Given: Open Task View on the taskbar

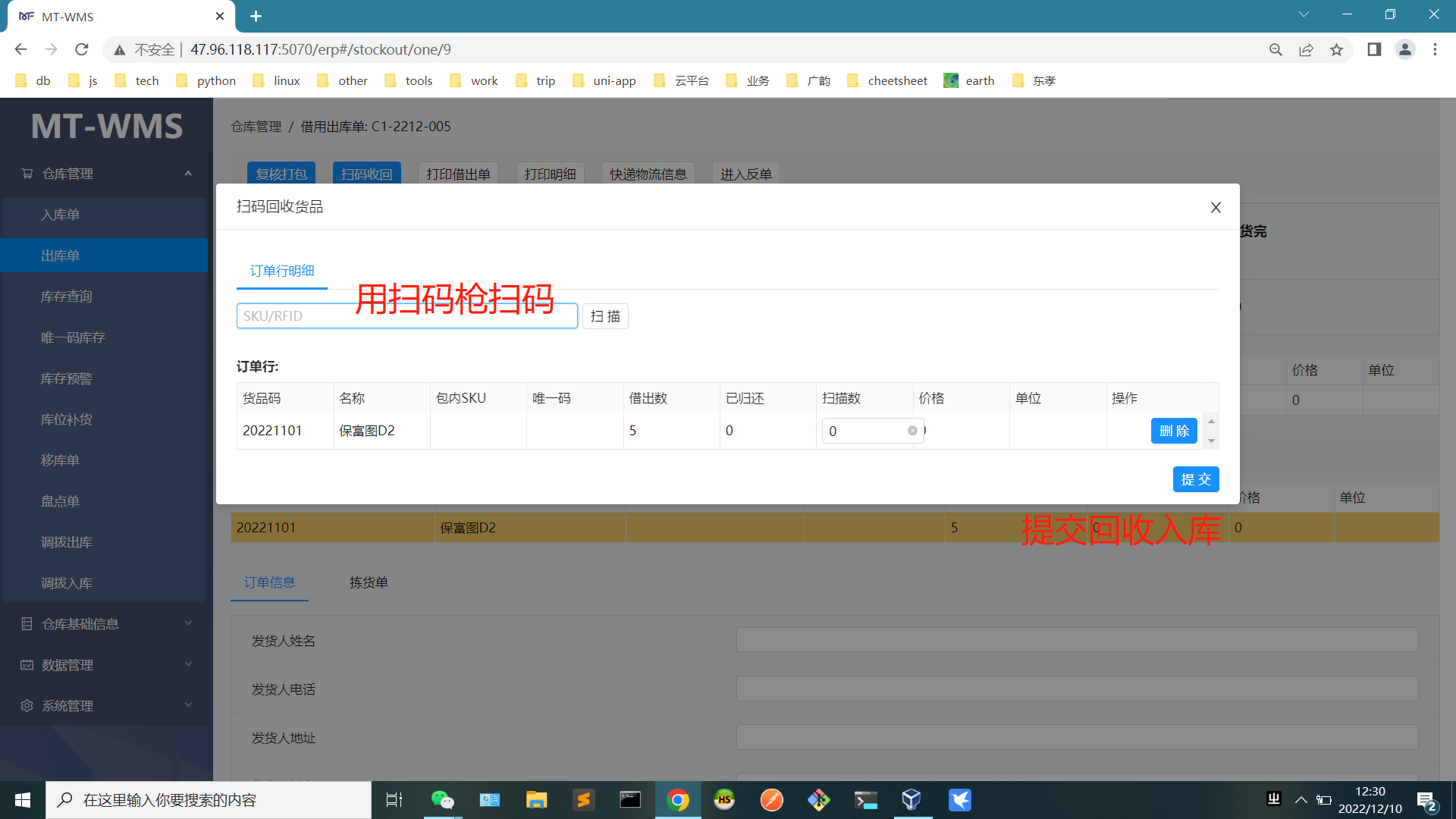Looking at the screenshot, I should 394,800.
